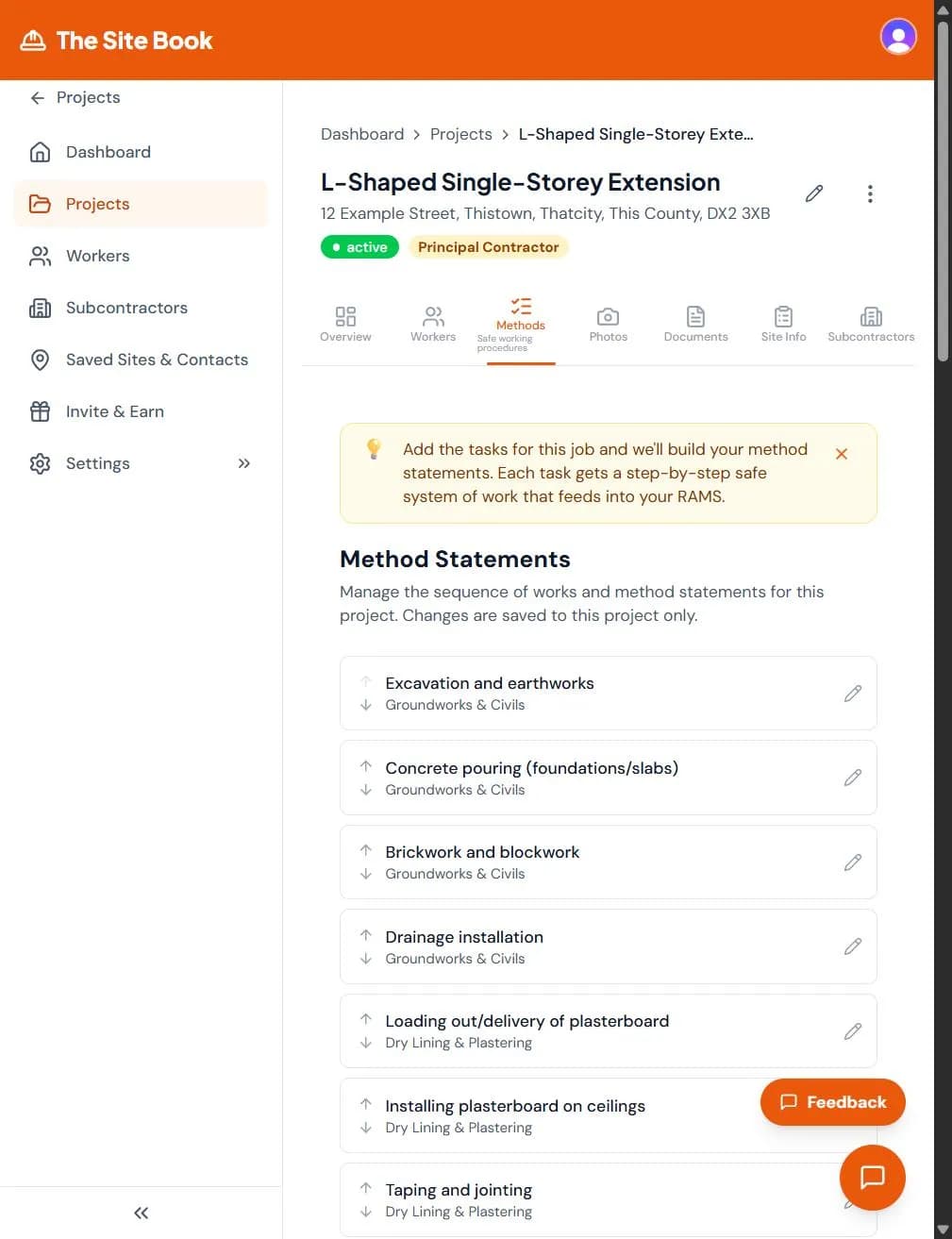This screenshot has height=1239, width=952.
Task: Click the page vertical scrollbar
Action: point(943,189)
